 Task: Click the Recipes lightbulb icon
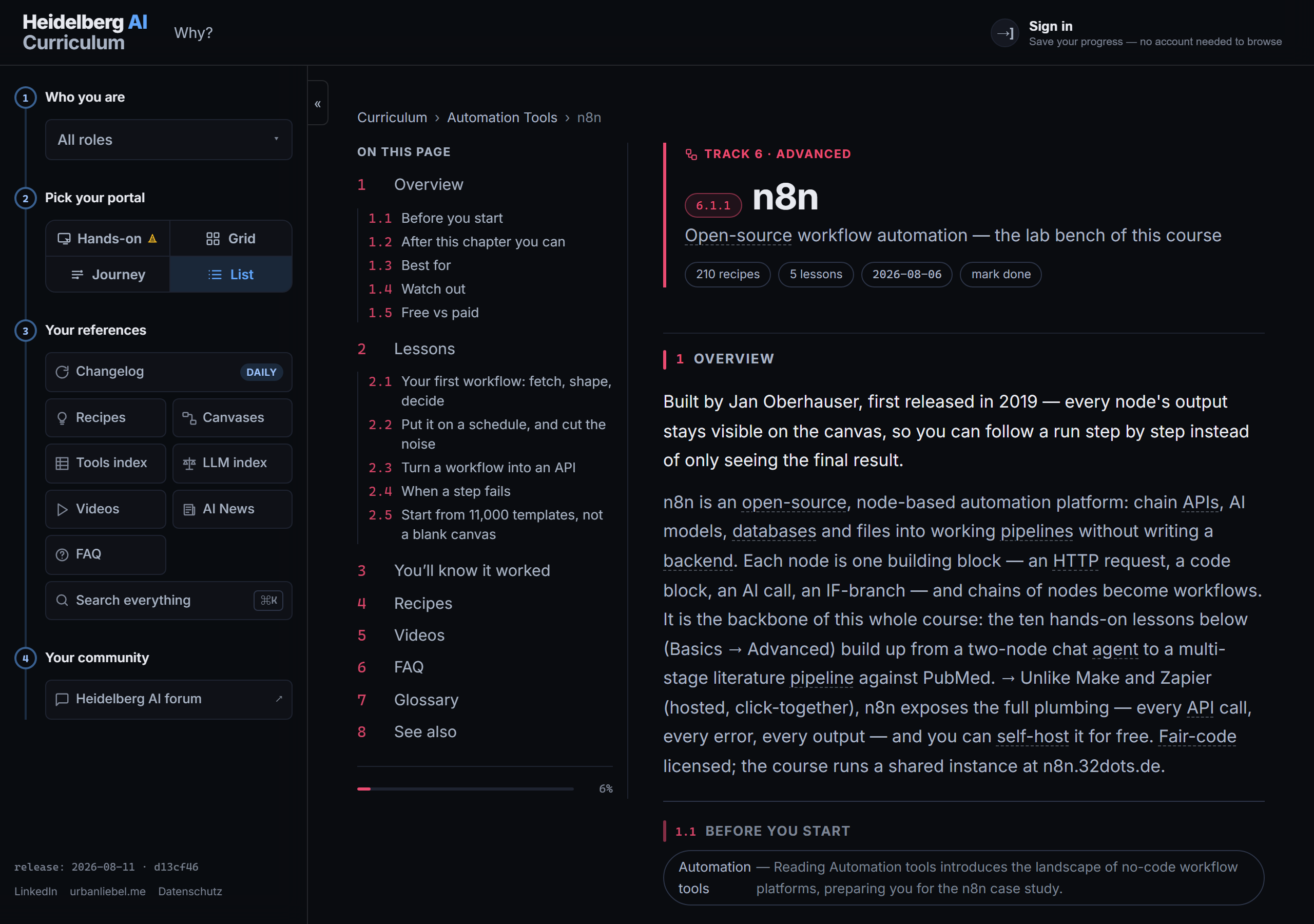coord(62,418)
